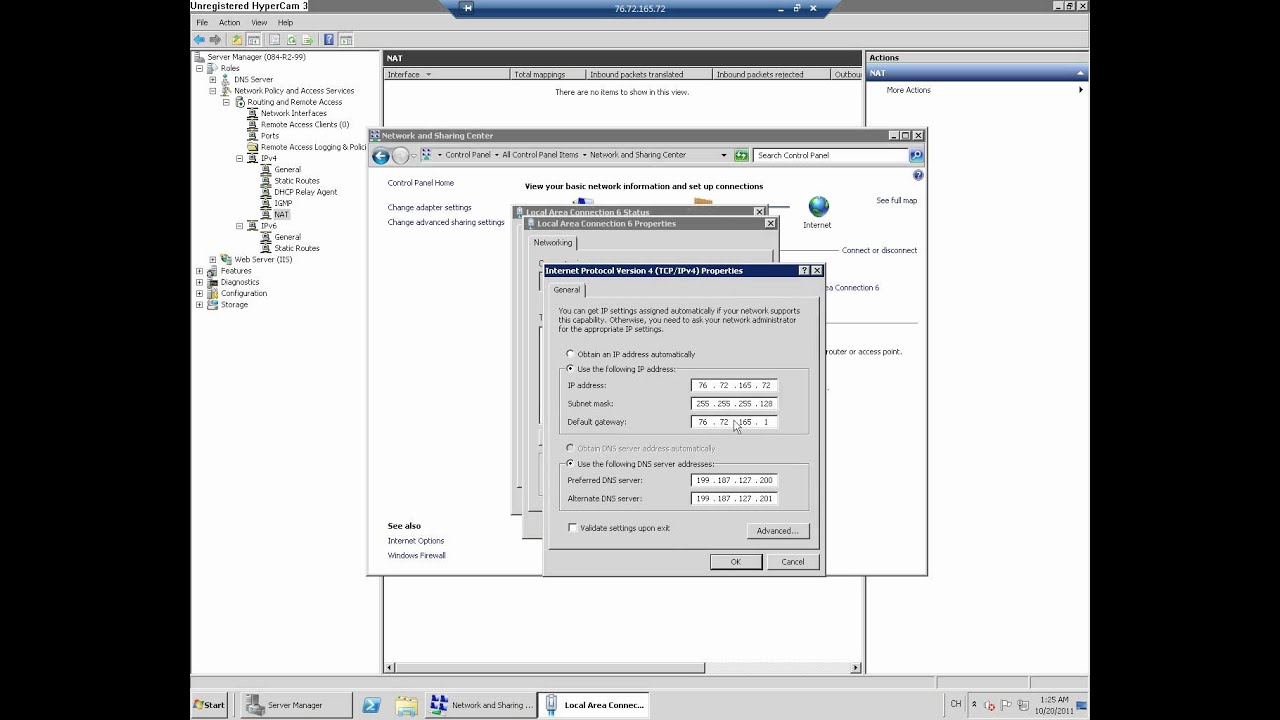Open the blue help icon in Network and Sharing Center
The height and width of the screenshot is (720, 1280).
(918, 175)
